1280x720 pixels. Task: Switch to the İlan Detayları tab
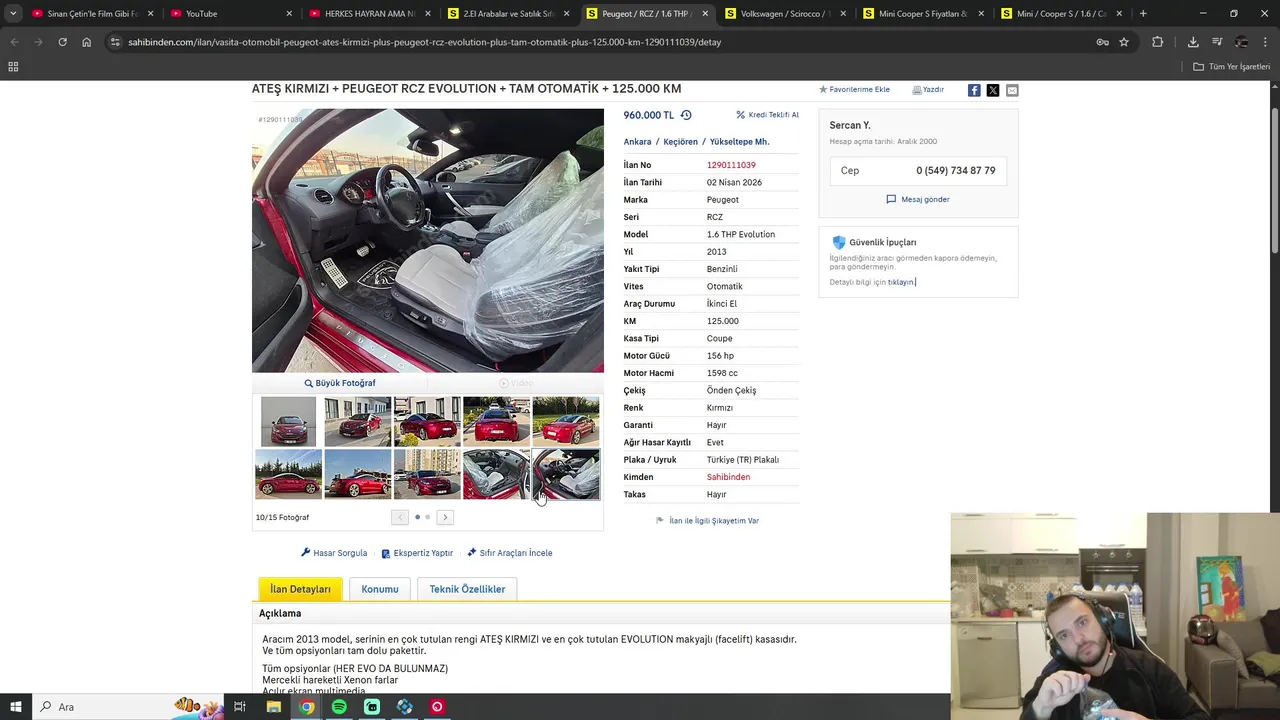tap(300, 589)
